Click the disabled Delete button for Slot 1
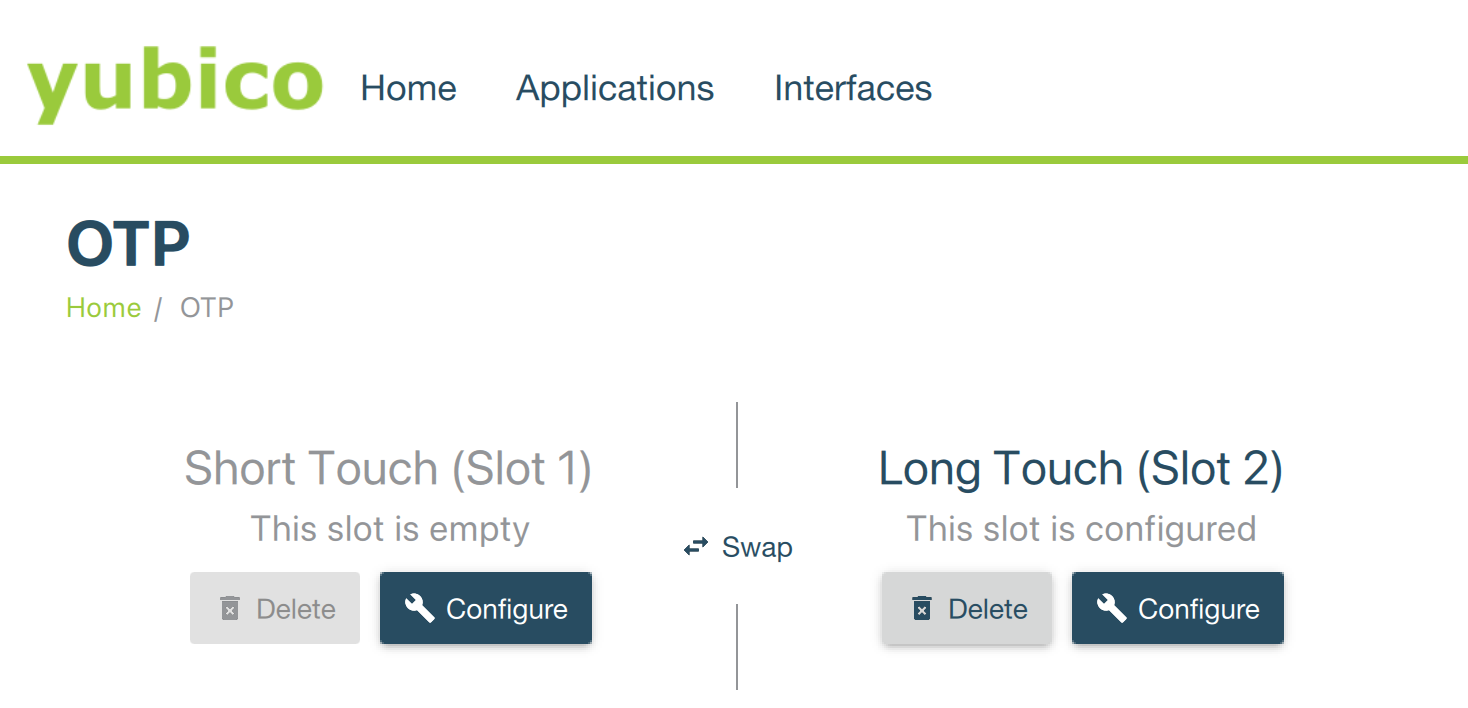This screenshot has width=1468, height=708. 275,608
